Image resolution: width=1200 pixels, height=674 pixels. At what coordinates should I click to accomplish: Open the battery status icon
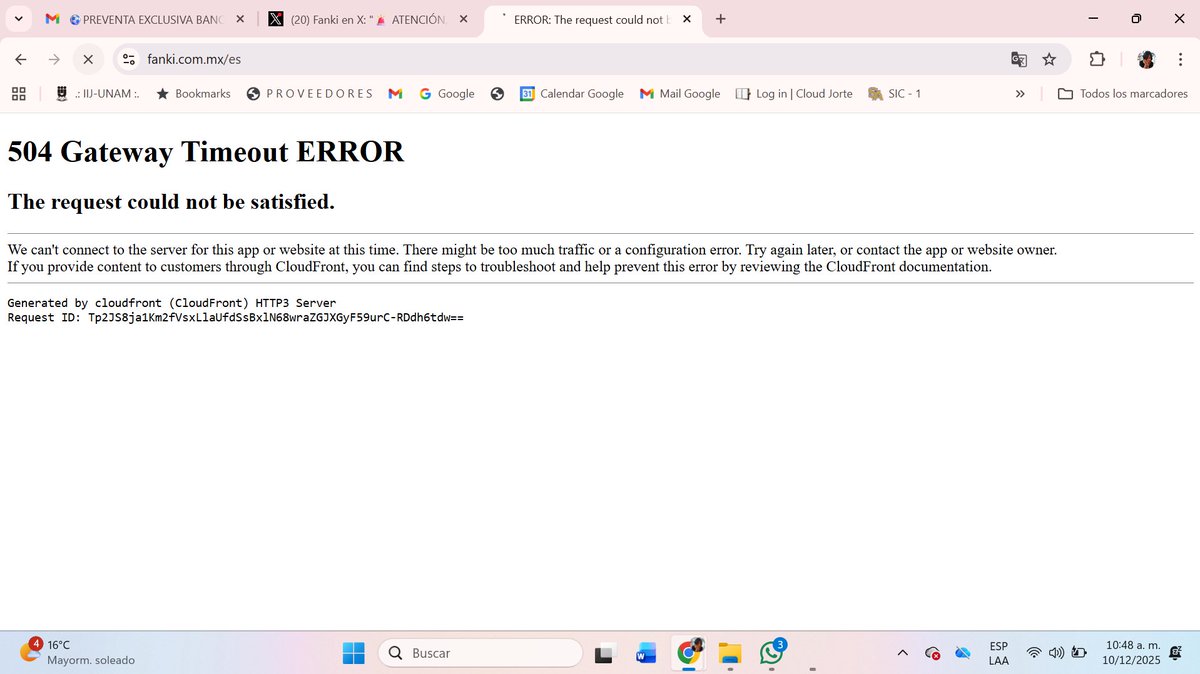click(1079, 653)
